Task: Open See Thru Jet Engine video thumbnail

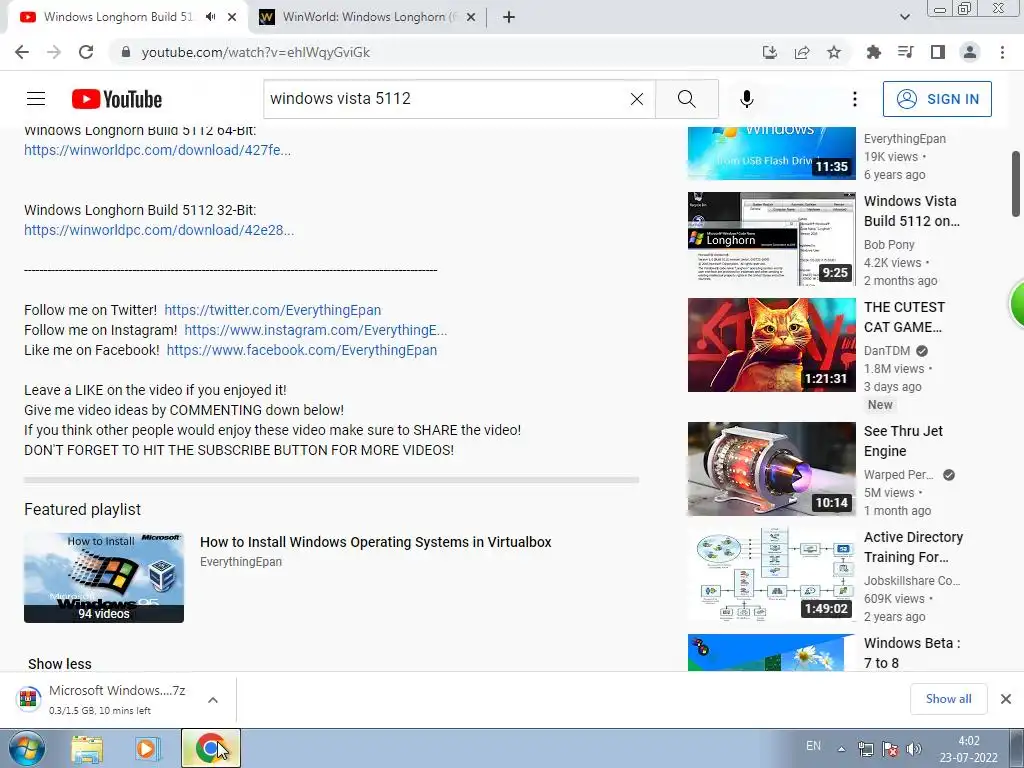Action: point(771,469)
